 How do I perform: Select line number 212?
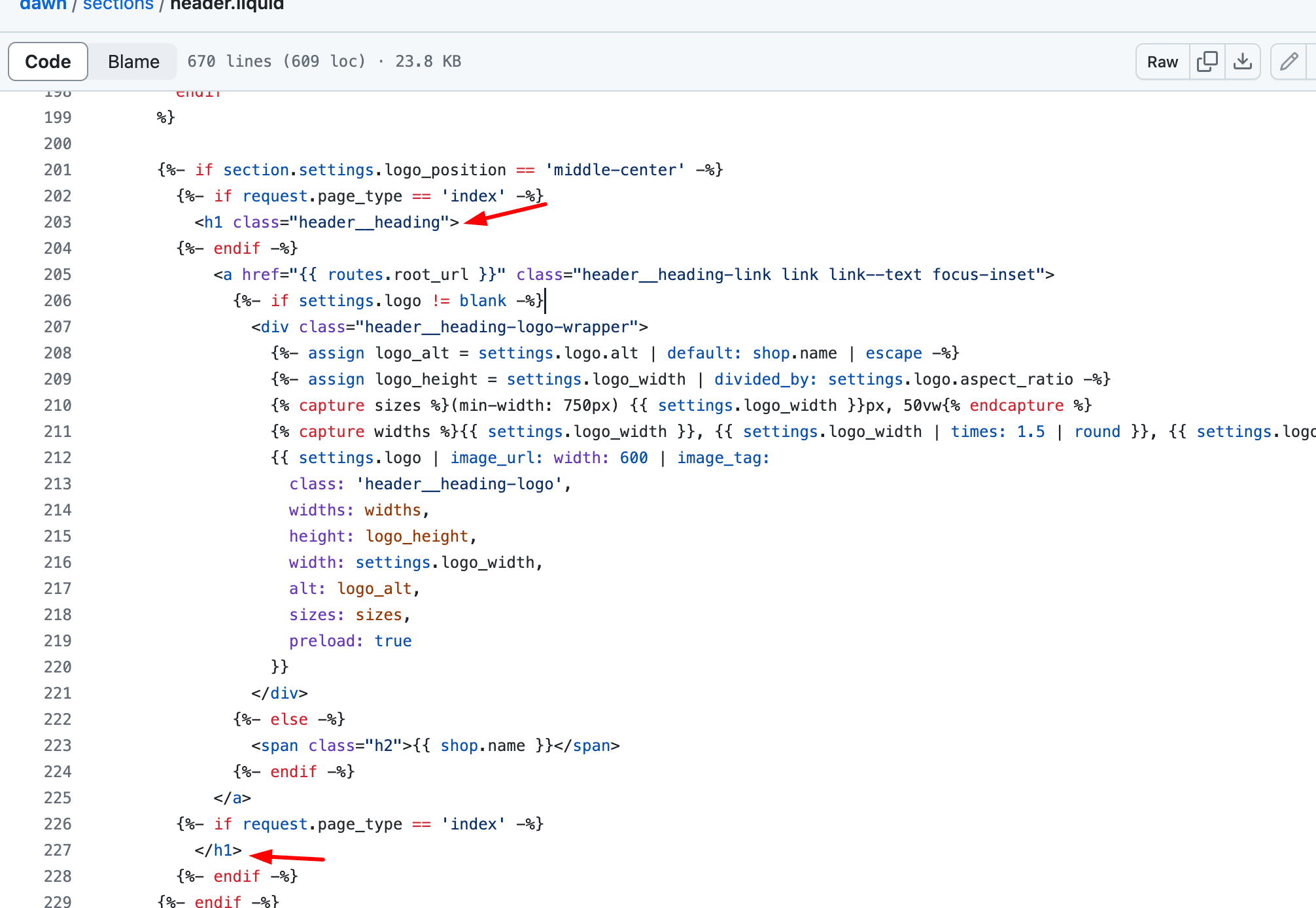[x=58, y=458]
